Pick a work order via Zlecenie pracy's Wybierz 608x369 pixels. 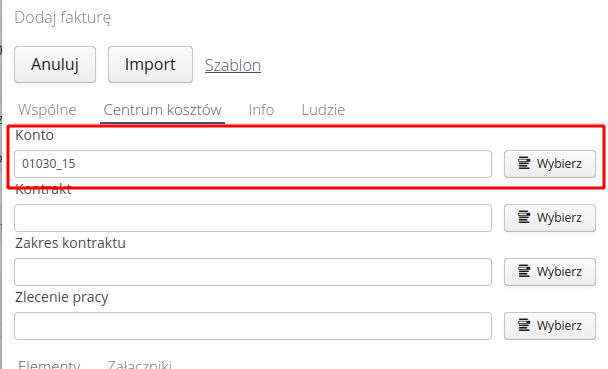550,326
